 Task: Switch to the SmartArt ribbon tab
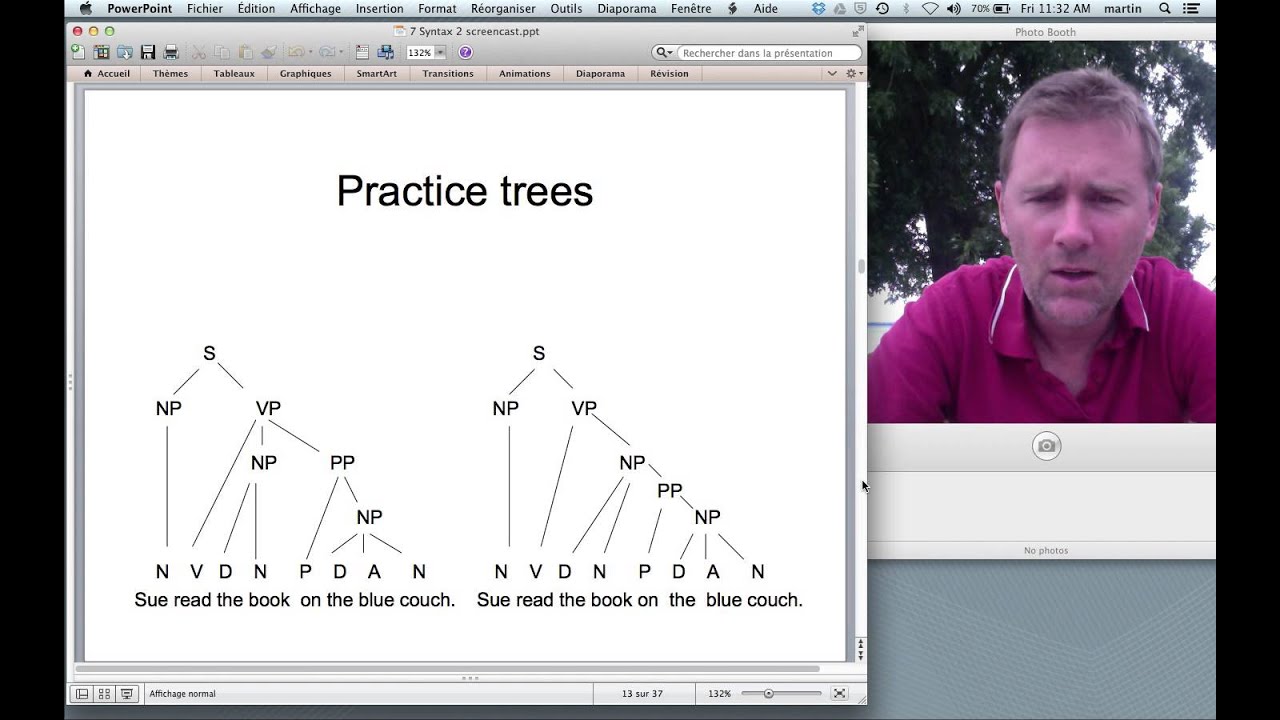[376, 73]
